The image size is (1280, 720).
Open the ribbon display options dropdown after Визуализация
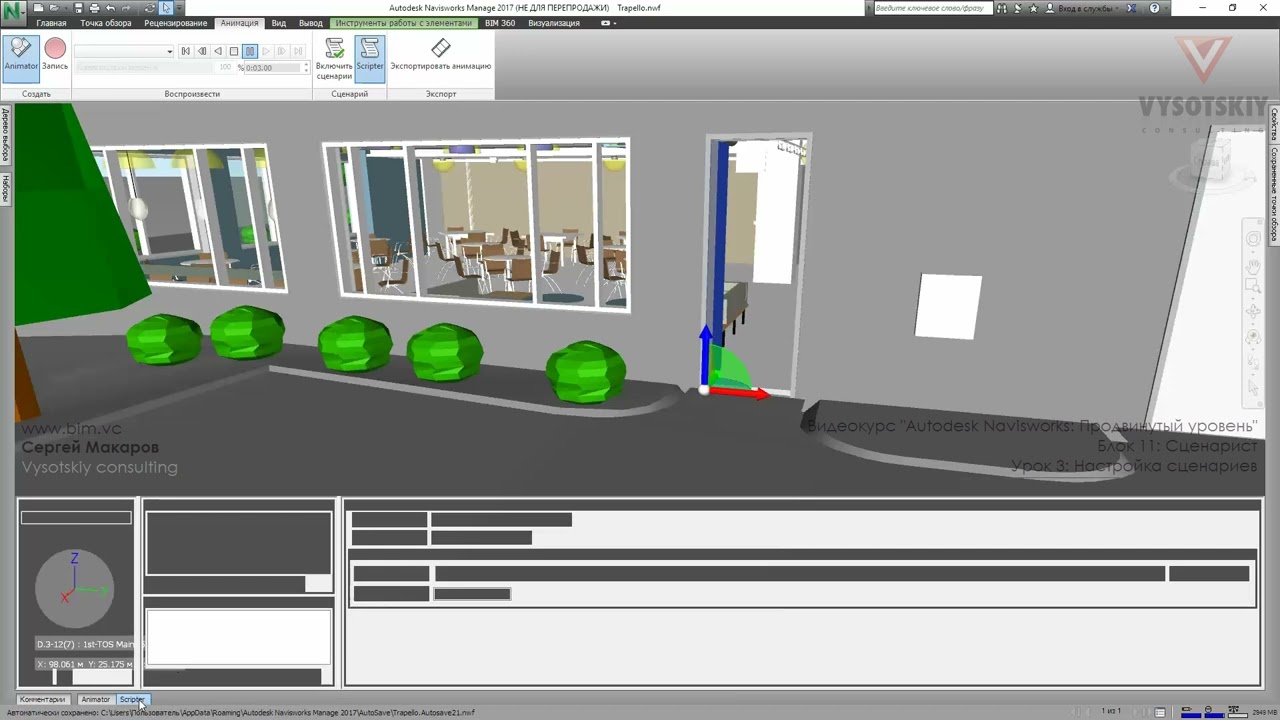pyautogui.click(x=608, y=23)
